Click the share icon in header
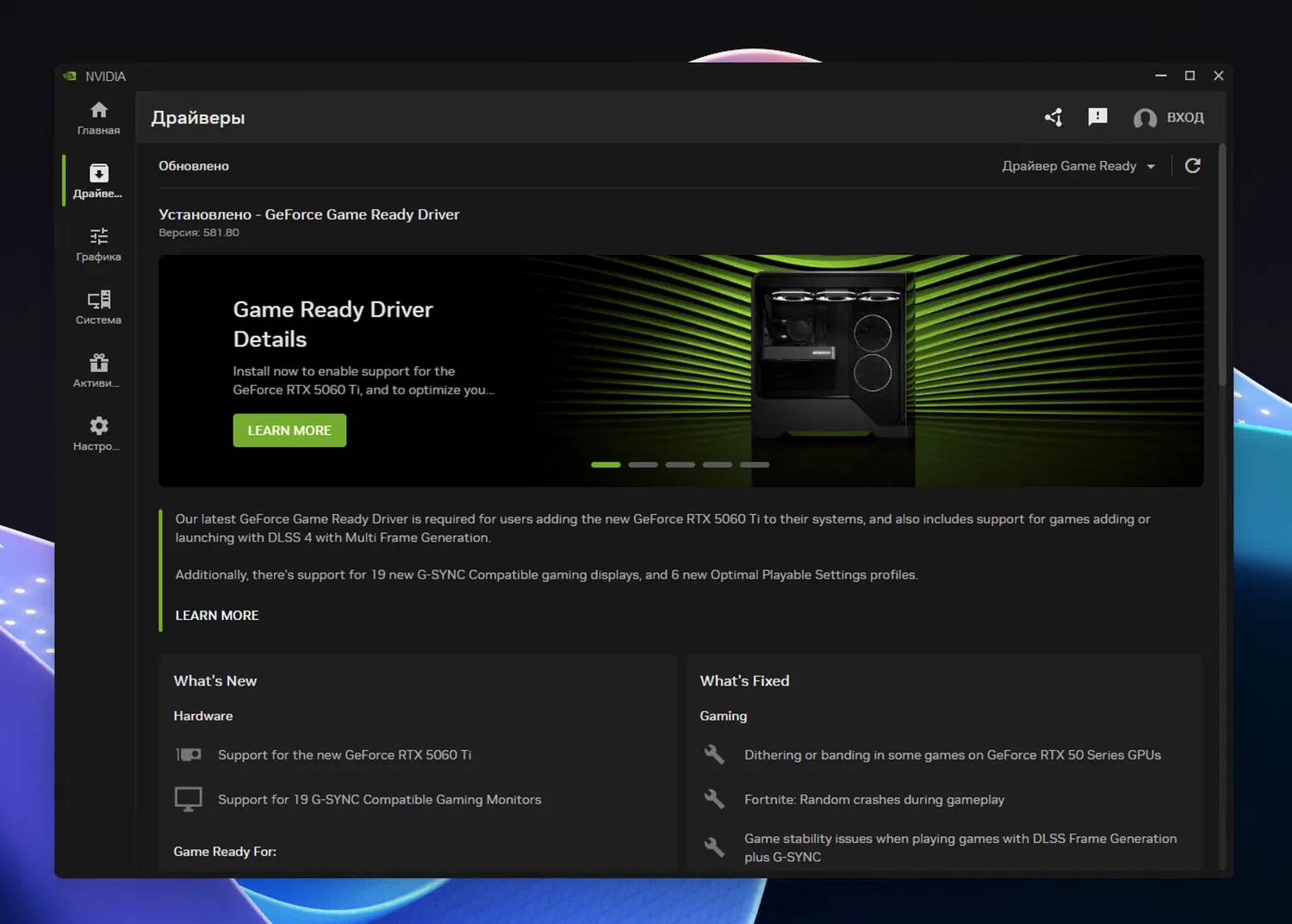Screen dimensions: 1292x924 [x=1053, y=117]
